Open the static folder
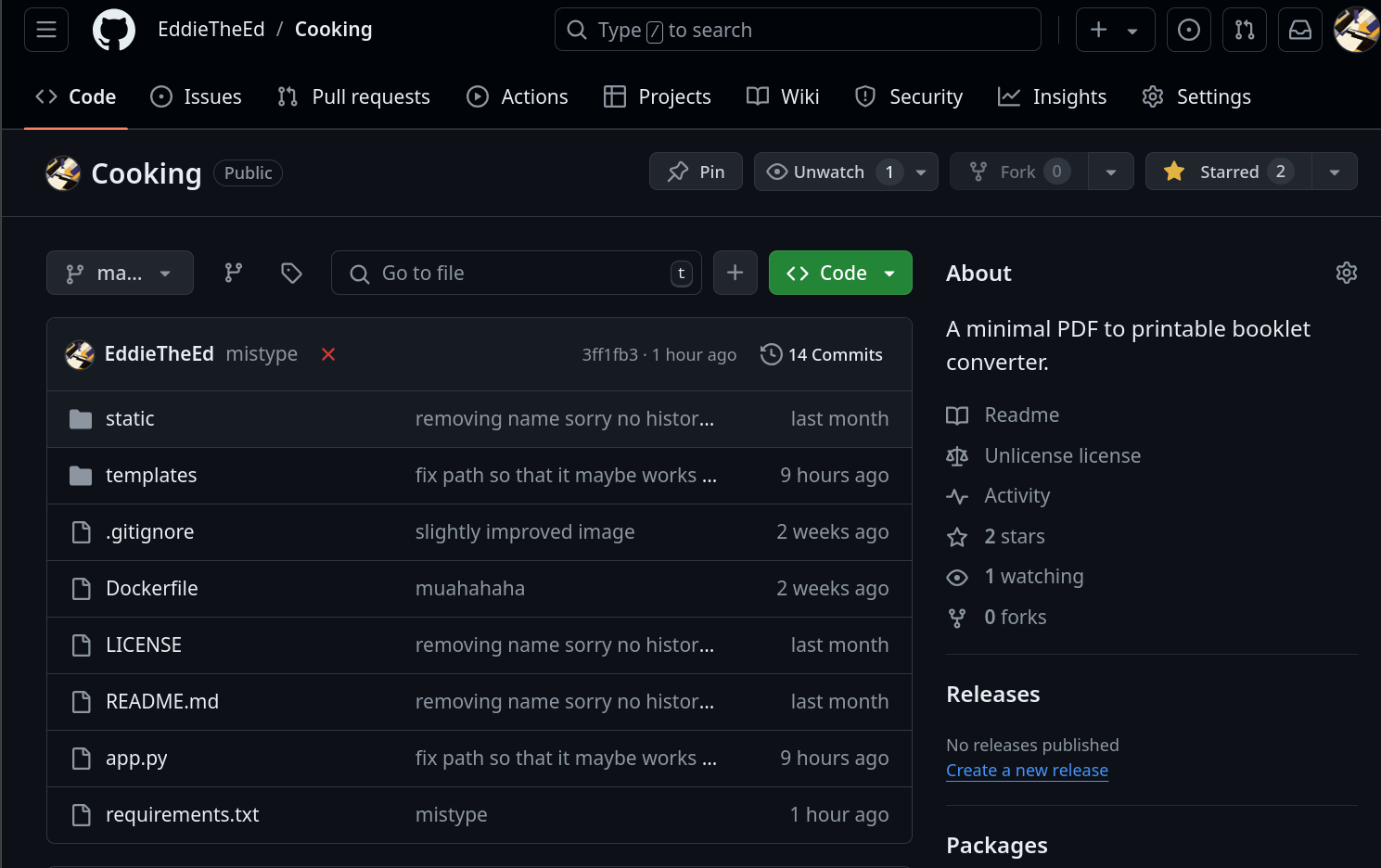This screenshot has height=868, width=1381. click(x=130, y=419)
